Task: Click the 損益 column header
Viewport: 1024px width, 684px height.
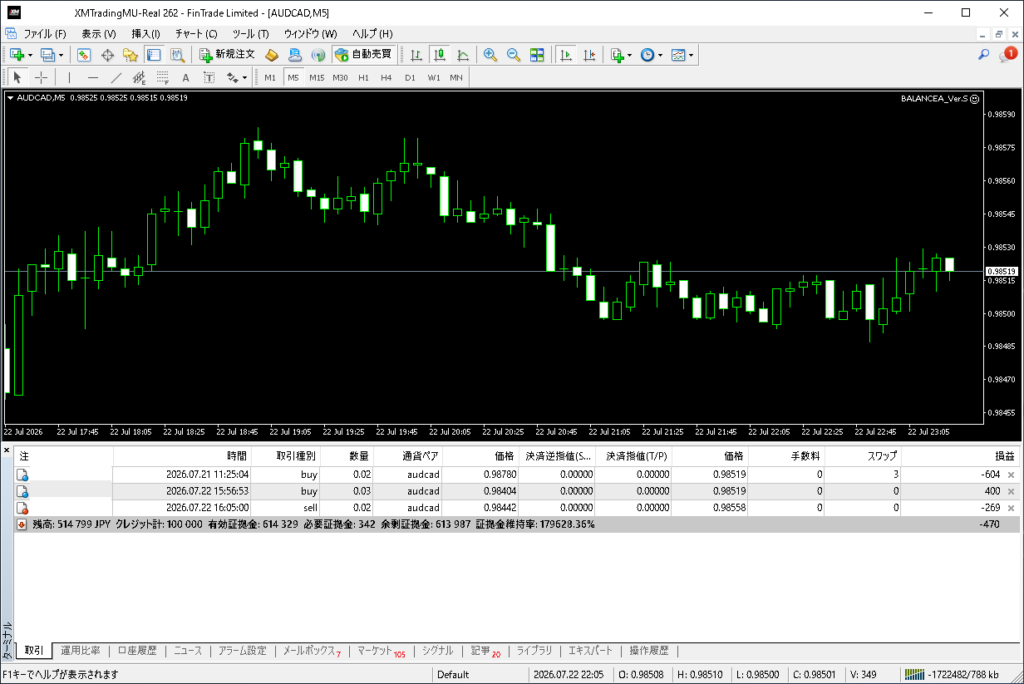Action: tap(1004, 456)
